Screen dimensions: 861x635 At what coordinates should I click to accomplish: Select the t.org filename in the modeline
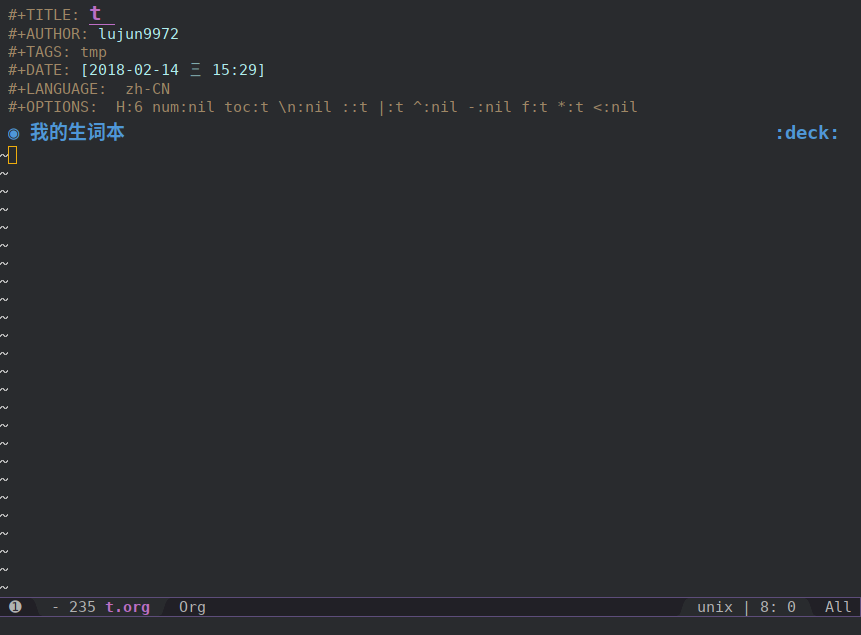pyautogui.click(x=127, y=606)
